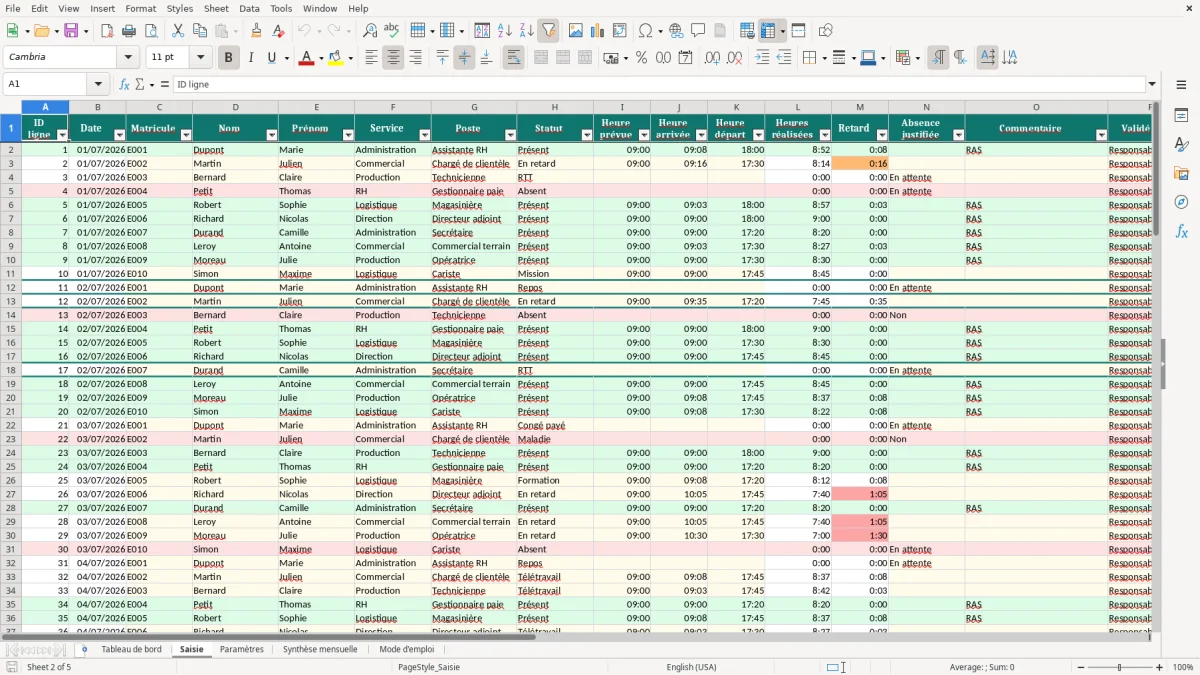Click the Copy icon
This screenshot has width=1200, height=675.
200,31
